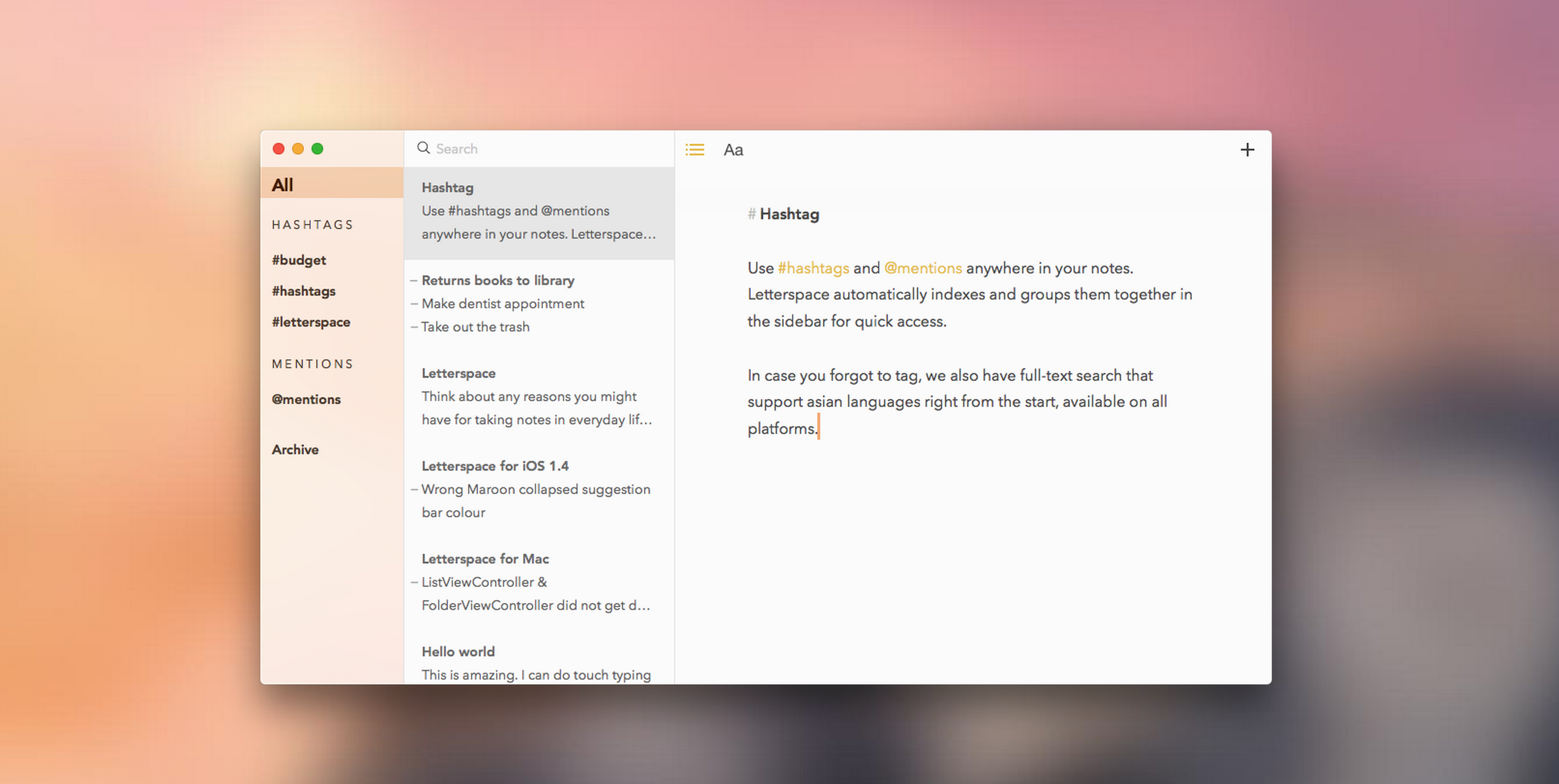Click the @mentions link in note body
The height and width of the screenshot is (784, 1559).
pyautogui.click(x=923, y=268)
